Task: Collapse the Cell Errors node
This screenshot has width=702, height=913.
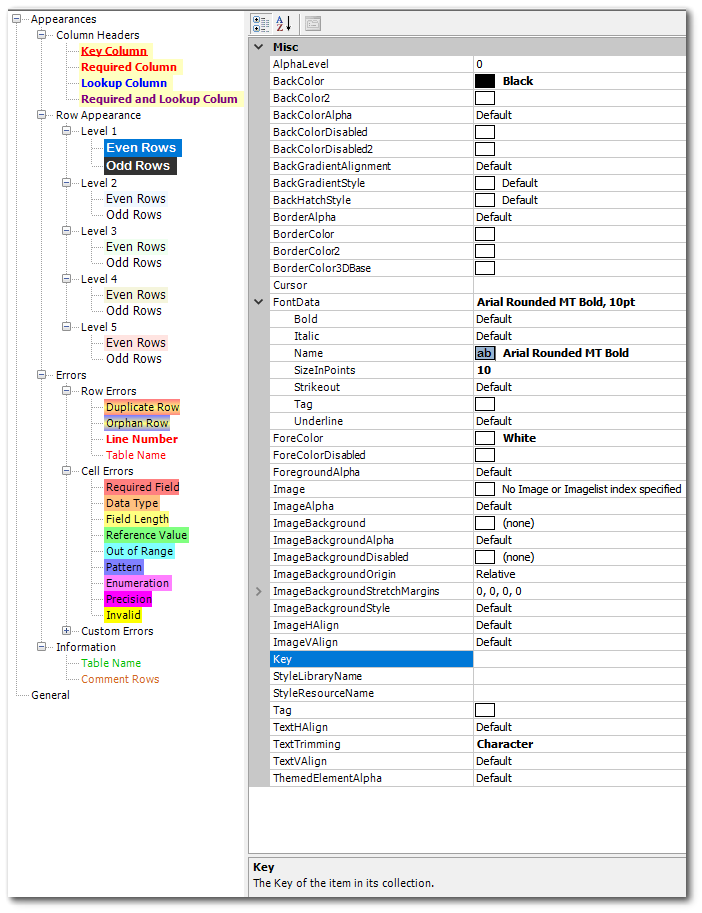Action: (x=67, y=471)
